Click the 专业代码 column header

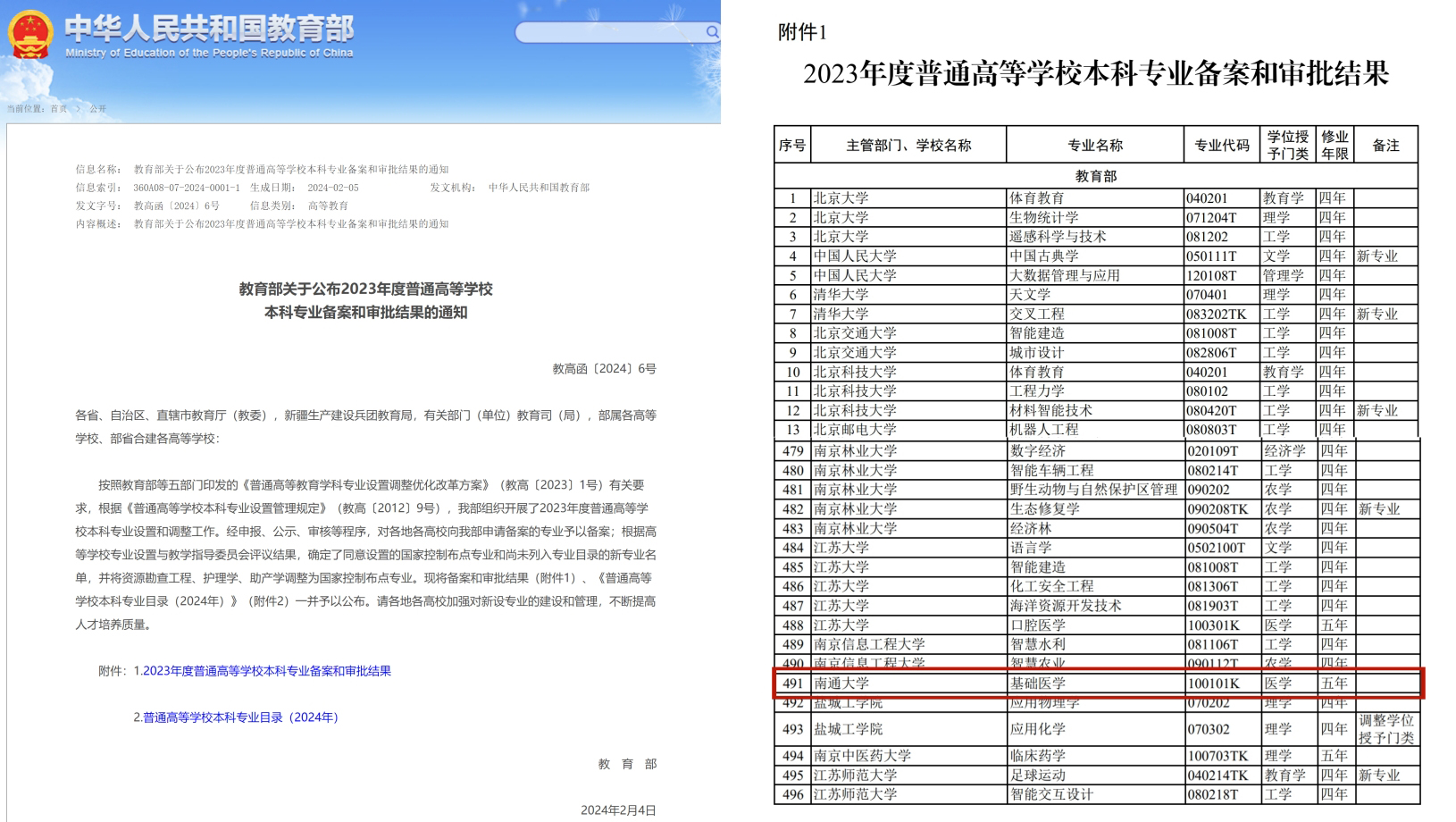pos(1222,145)
